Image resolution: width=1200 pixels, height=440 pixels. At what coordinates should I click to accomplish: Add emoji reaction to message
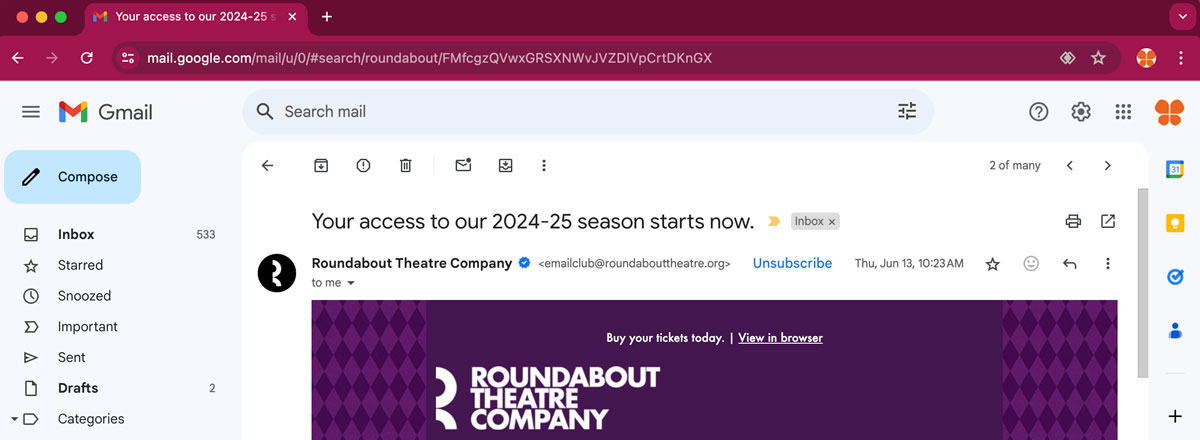(1031, 264)
